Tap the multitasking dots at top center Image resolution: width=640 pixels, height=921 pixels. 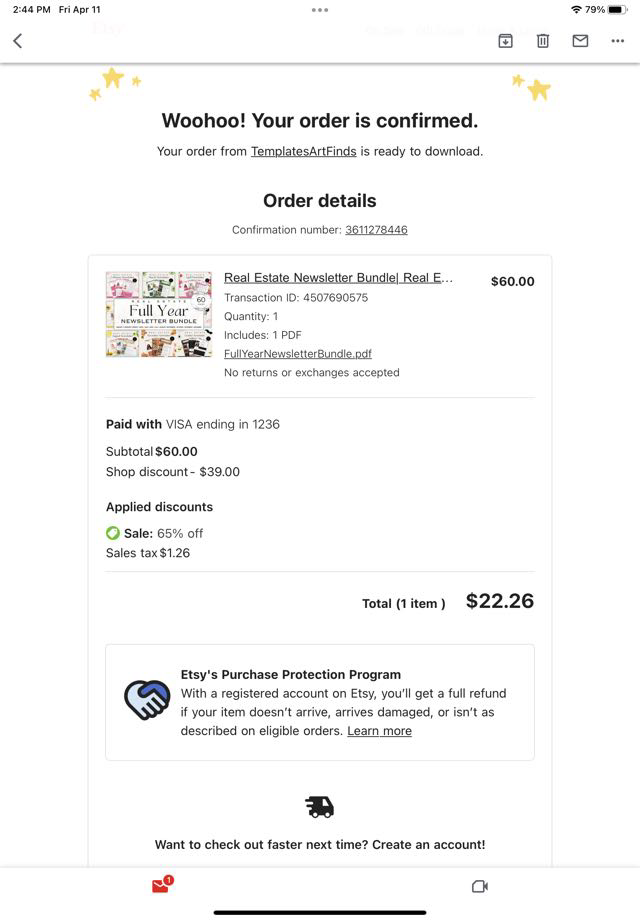click(x=320, y=10)
